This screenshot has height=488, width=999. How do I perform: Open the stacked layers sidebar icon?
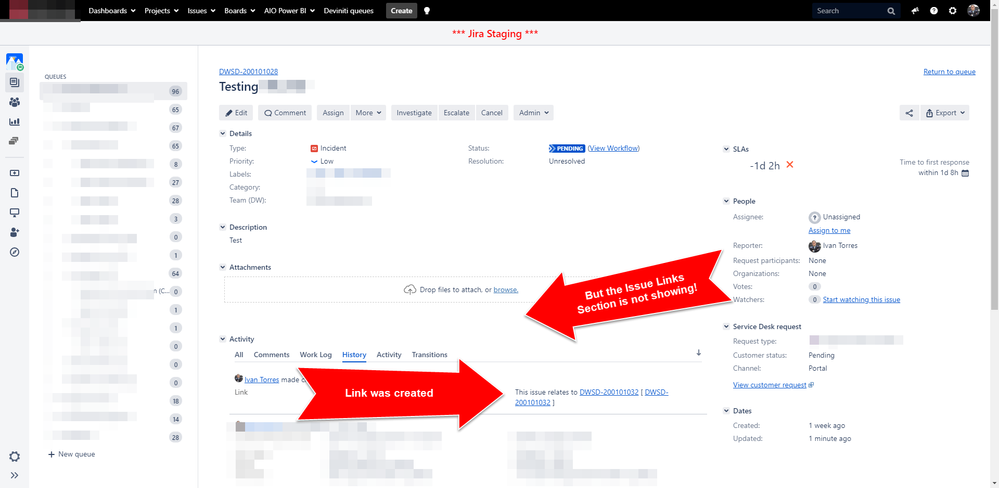point(14,141)
